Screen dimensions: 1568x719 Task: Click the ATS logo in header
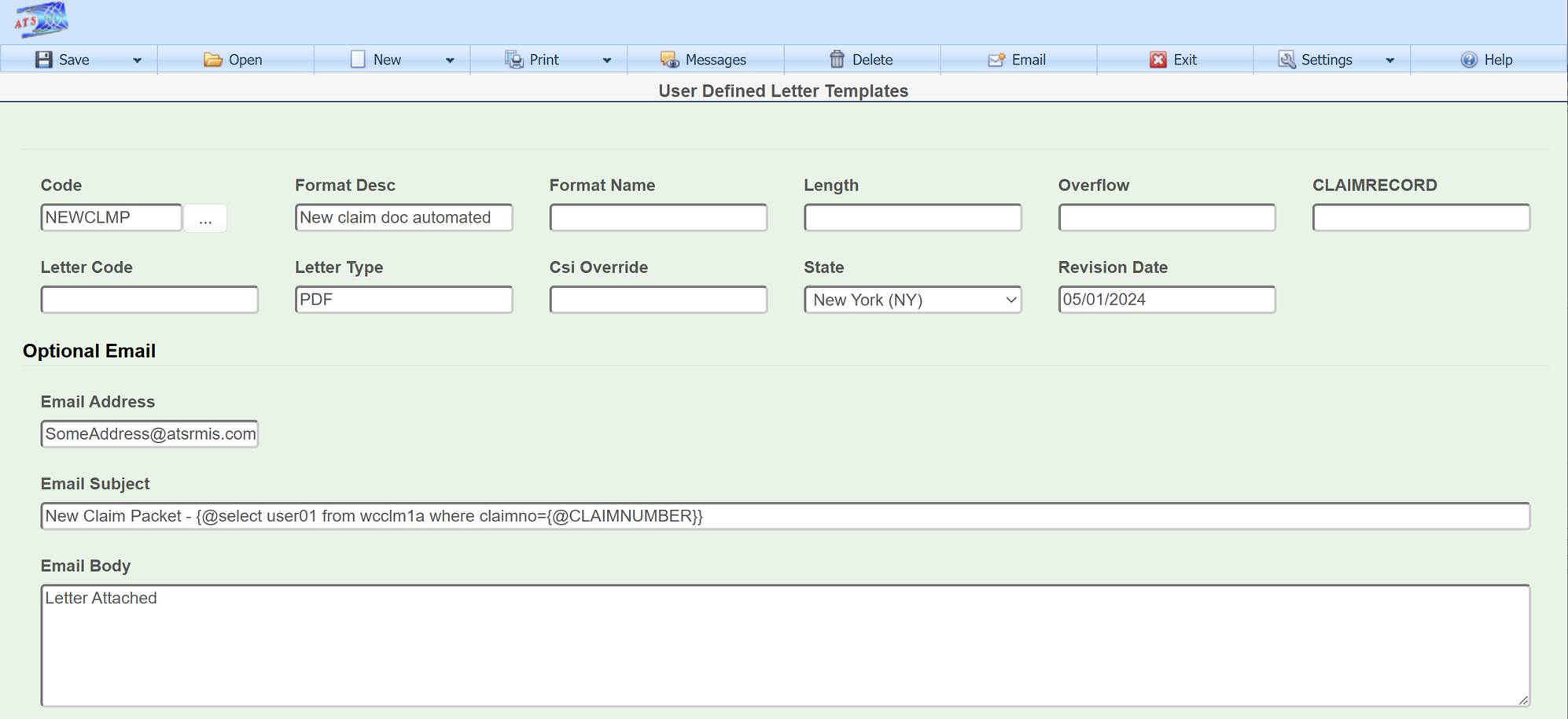[x=41, y=20]
